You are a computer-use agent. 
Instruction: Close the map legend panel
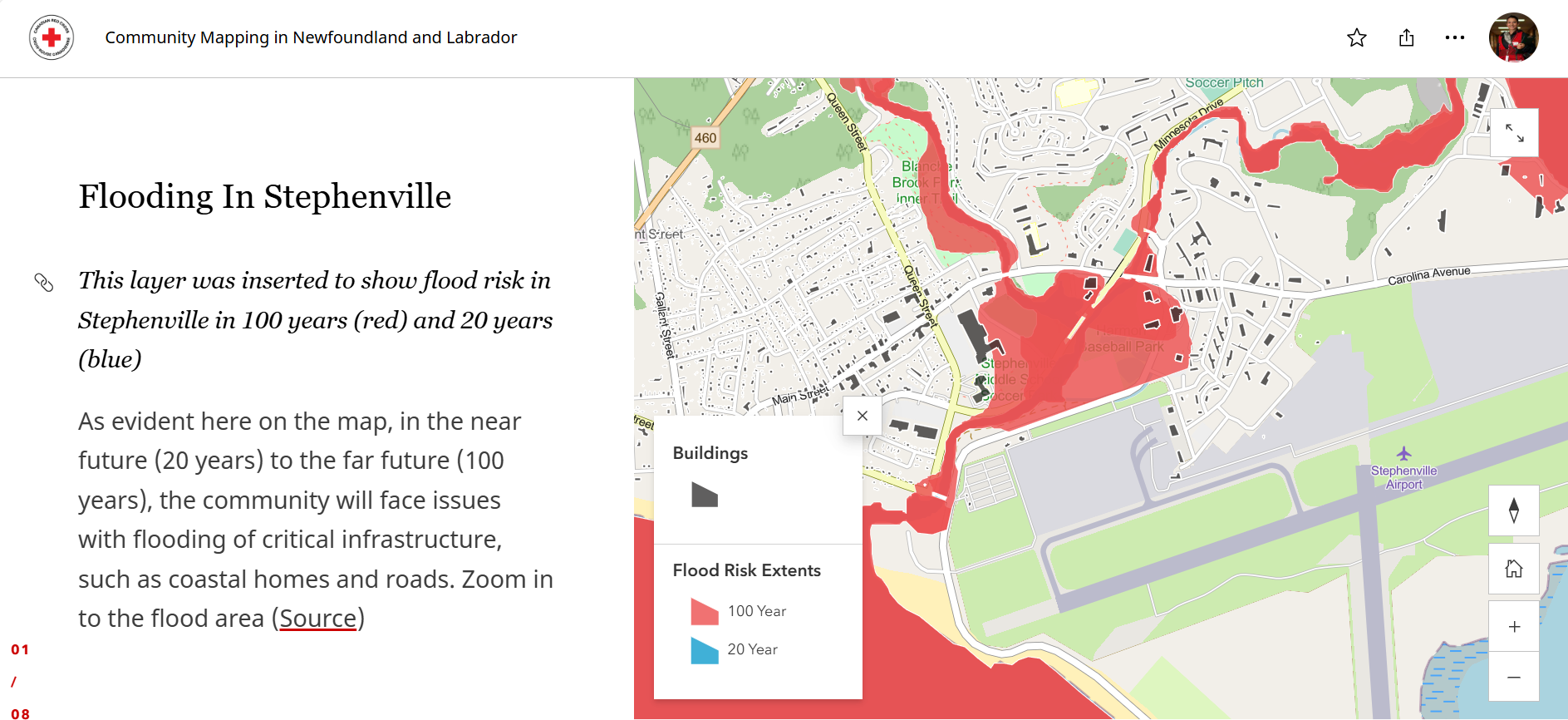tap(862, 416)
